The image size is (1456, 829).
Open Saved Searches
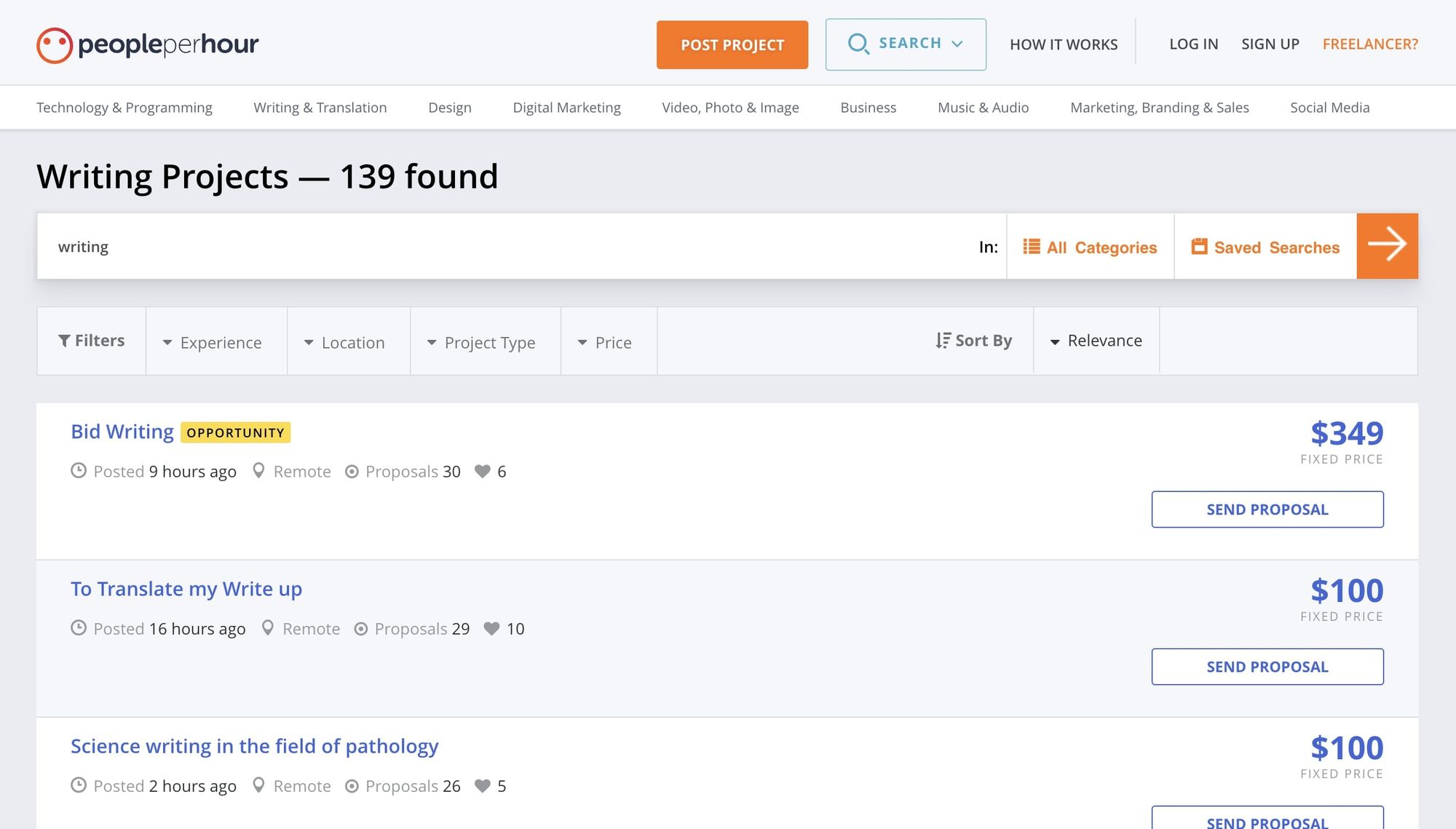point(1265,247)
